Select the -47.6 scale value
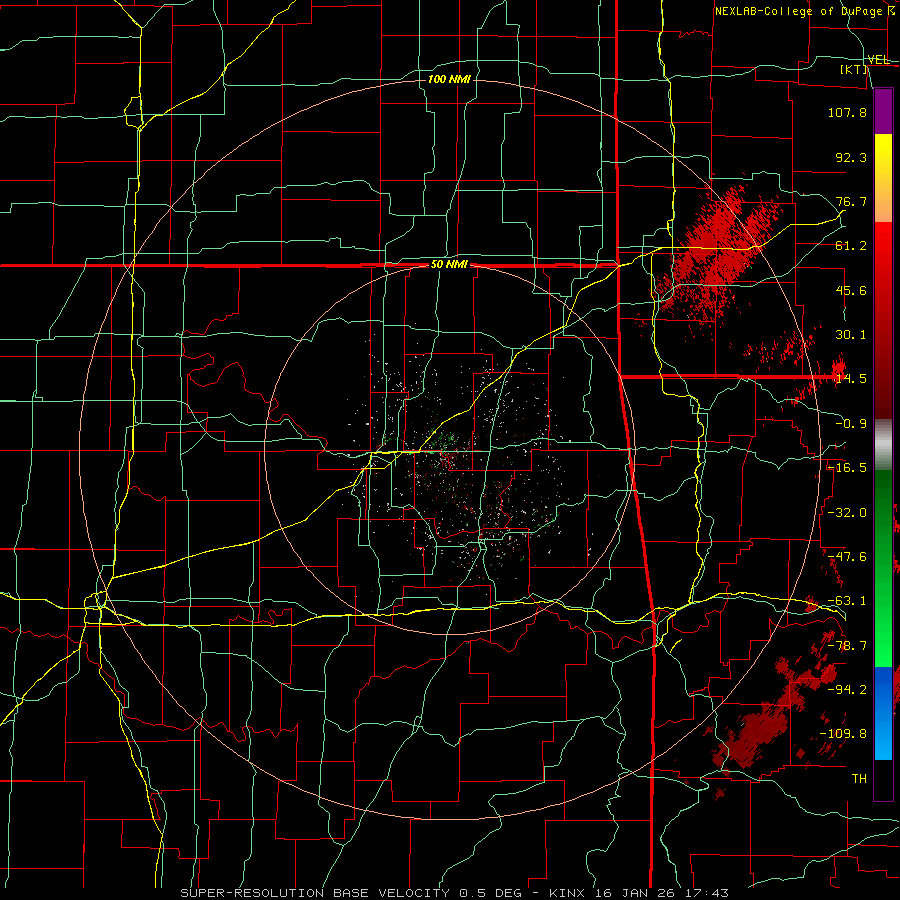Screen dimensions: 900x900 pyautogui.click(x=847, y=557)
